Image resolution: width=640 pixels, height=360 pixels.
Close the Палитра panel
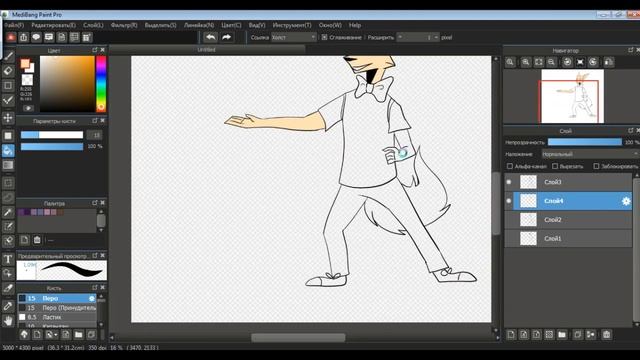tap(102, 202)
